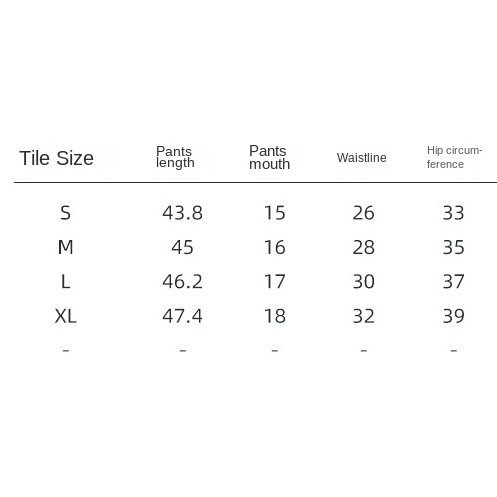Select pants length value 47.4
The image size is (497, 497).
click(x=182, y=316)
